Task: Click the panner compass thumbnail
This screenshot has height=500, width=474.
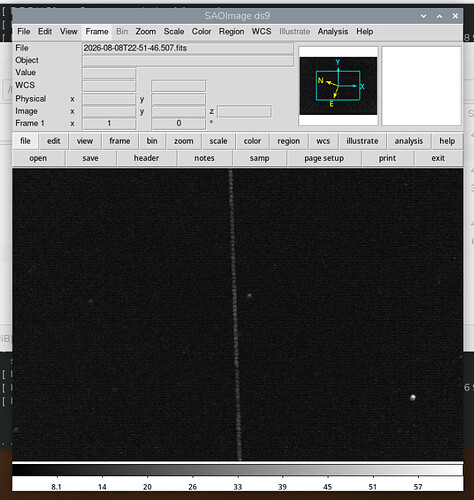Action: (338, 86)
